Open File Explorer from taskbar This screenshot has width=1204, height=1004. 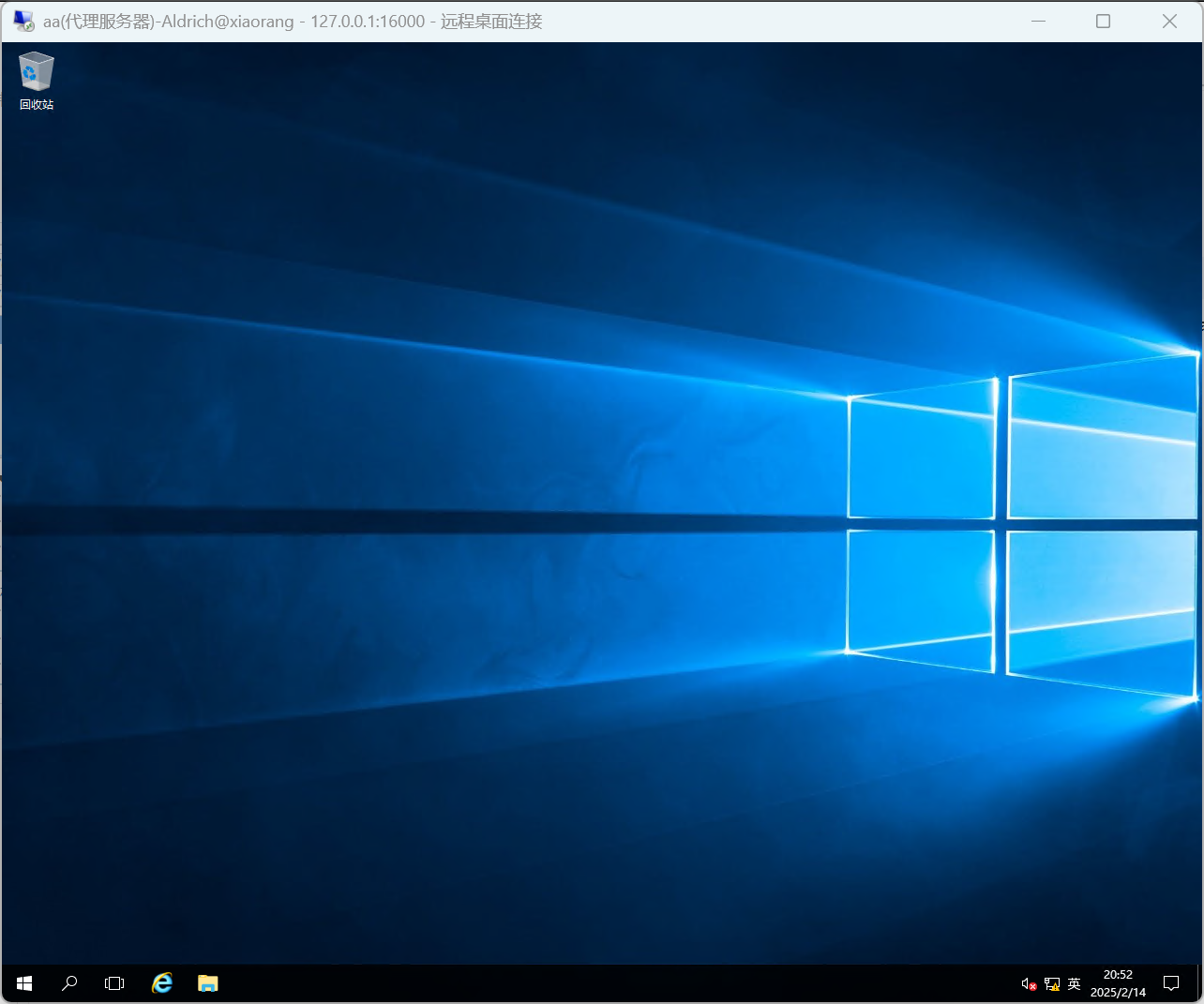click(x=208, y=983)
